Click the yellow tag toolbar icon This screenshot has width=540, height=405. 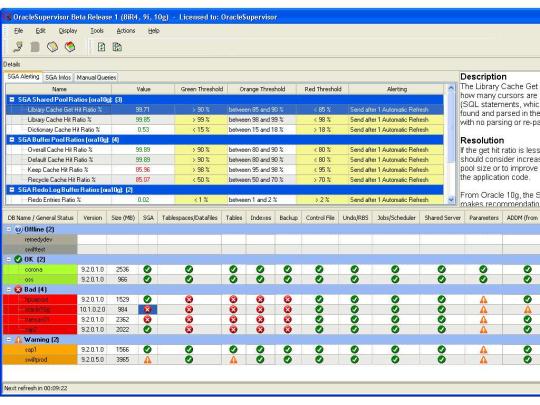tap(52, 46)
